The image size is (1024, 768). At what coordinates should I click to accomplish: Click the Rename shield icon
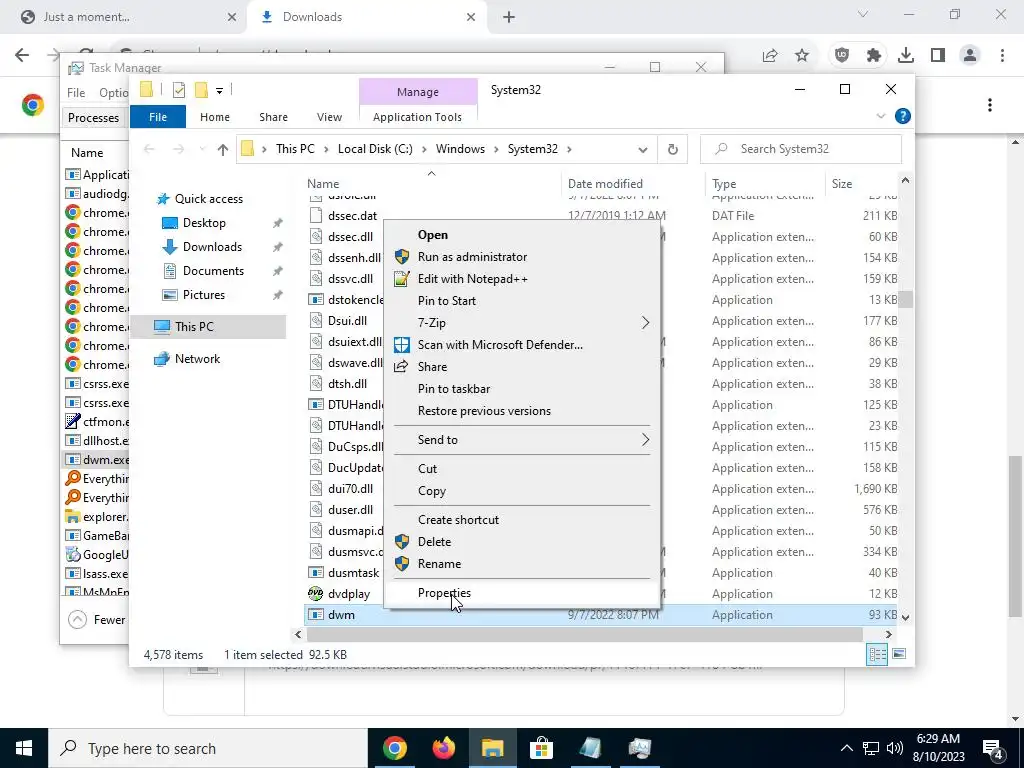(x=402, y=564)
